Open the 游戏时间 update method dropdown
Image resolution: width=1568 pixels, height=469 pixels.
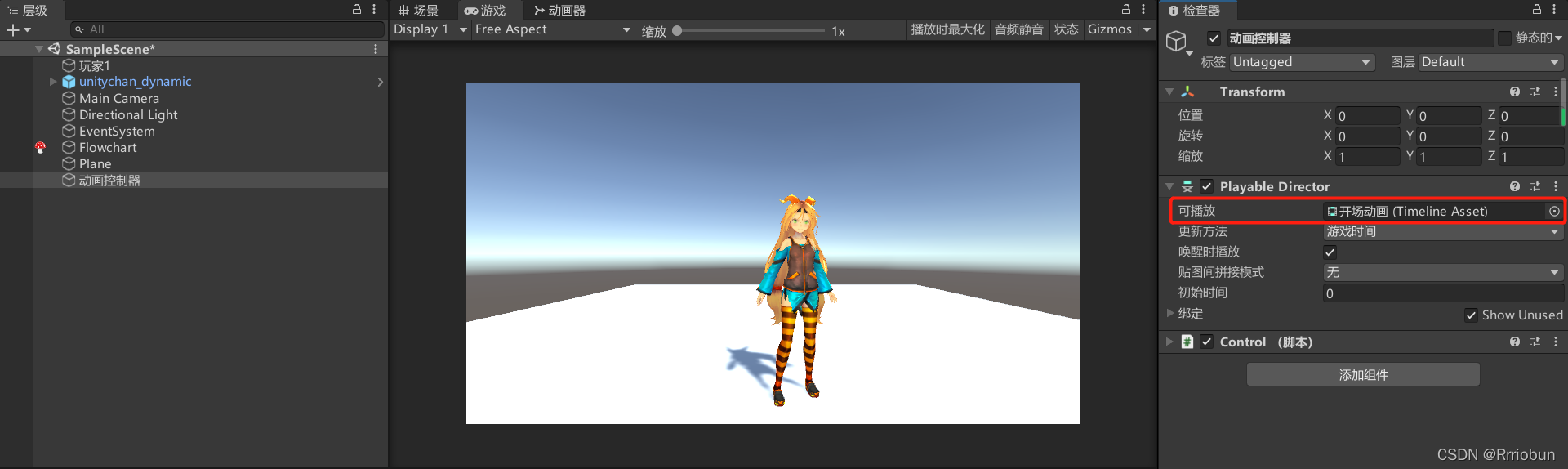[1442, 232]
